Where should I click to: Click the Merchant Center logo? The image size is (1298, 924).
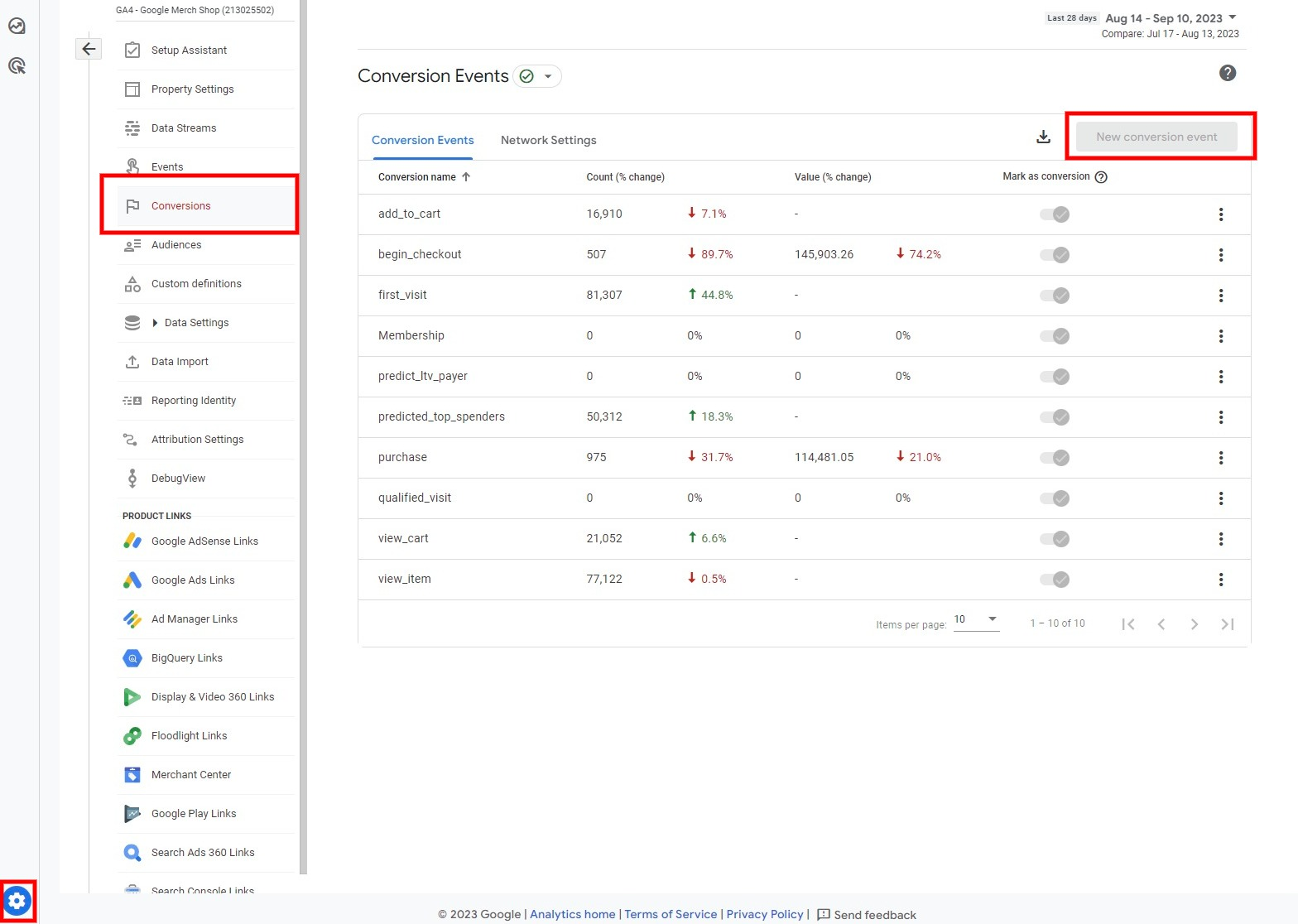[132, 775]
